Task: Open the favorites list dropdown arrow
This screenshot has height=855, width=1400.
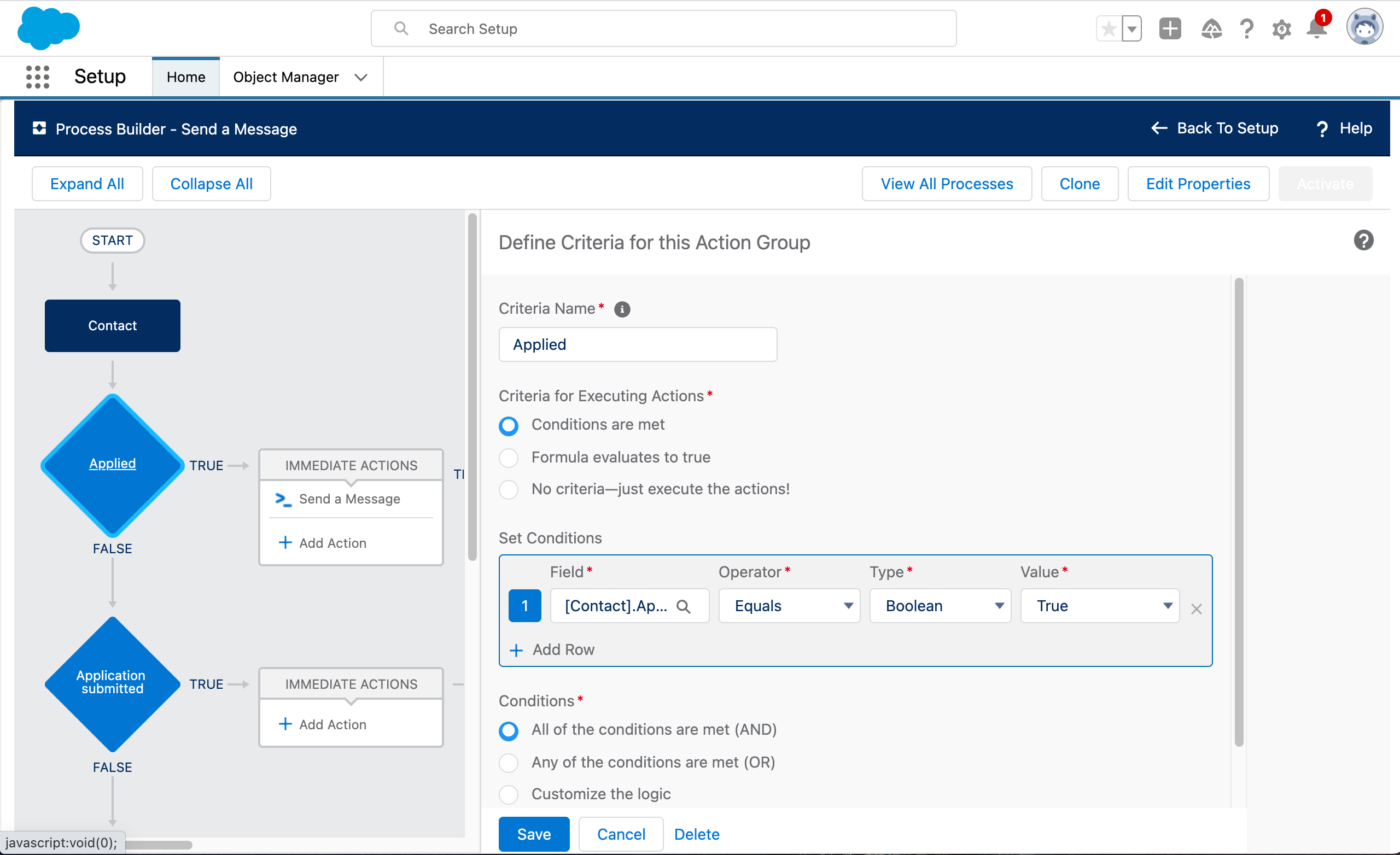Action: (x=1132, y=28)
